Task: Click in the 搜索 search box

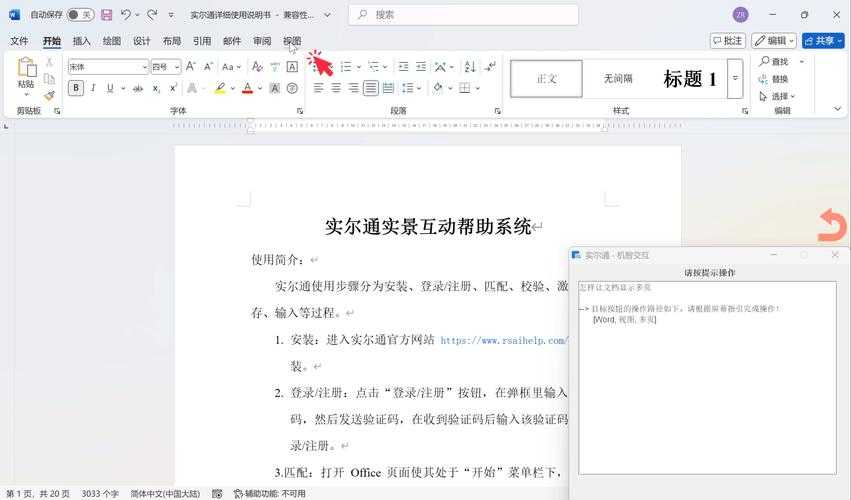Action: (x=463, y=15)
